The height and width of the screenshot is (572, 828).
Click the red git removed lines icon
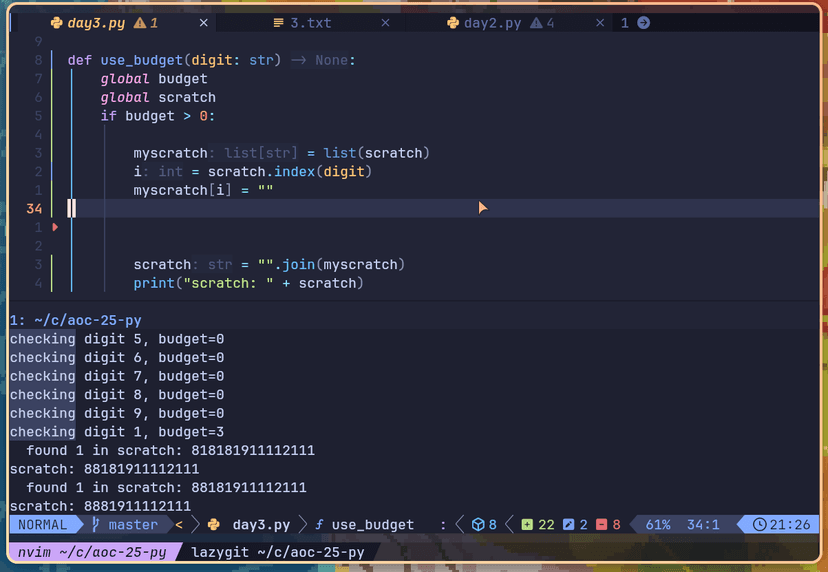pyautogui.click(x=601, y=525)
